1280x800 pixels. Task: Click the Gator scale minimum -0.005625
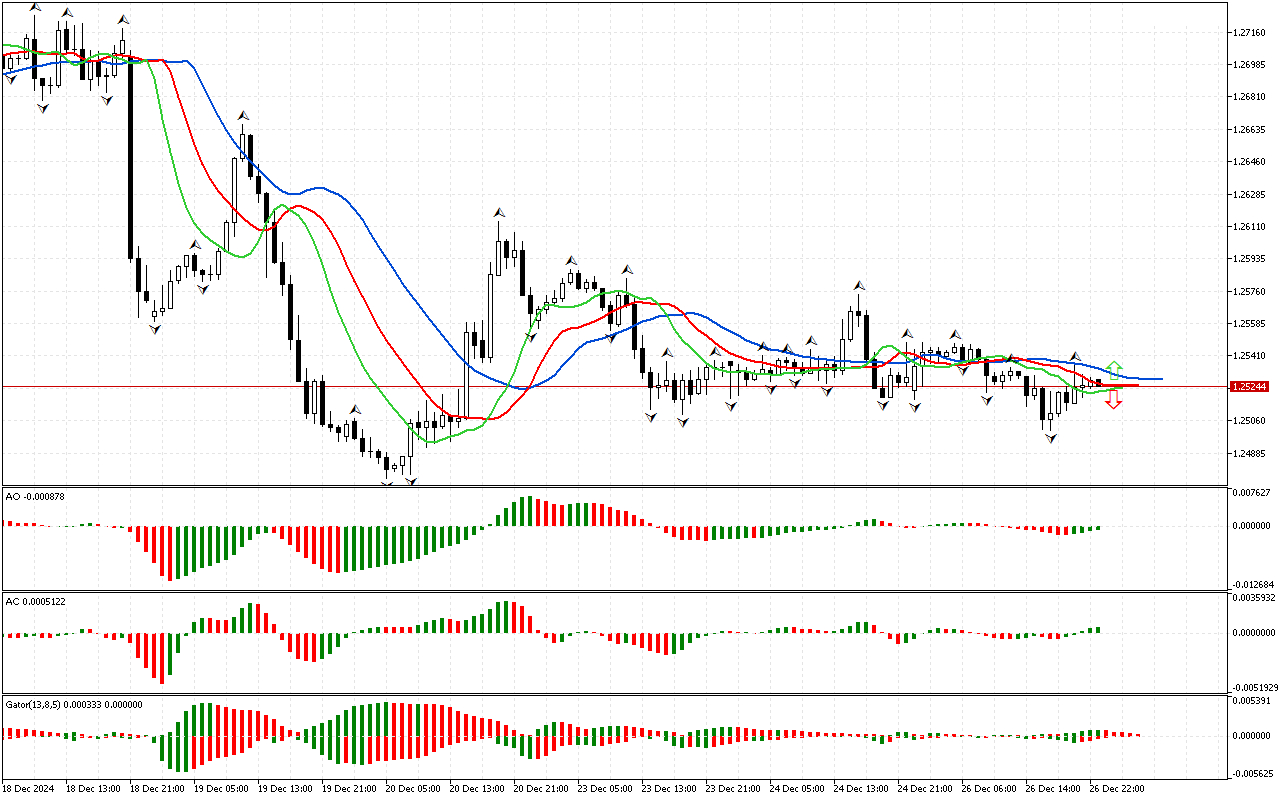pos(1254,773)
